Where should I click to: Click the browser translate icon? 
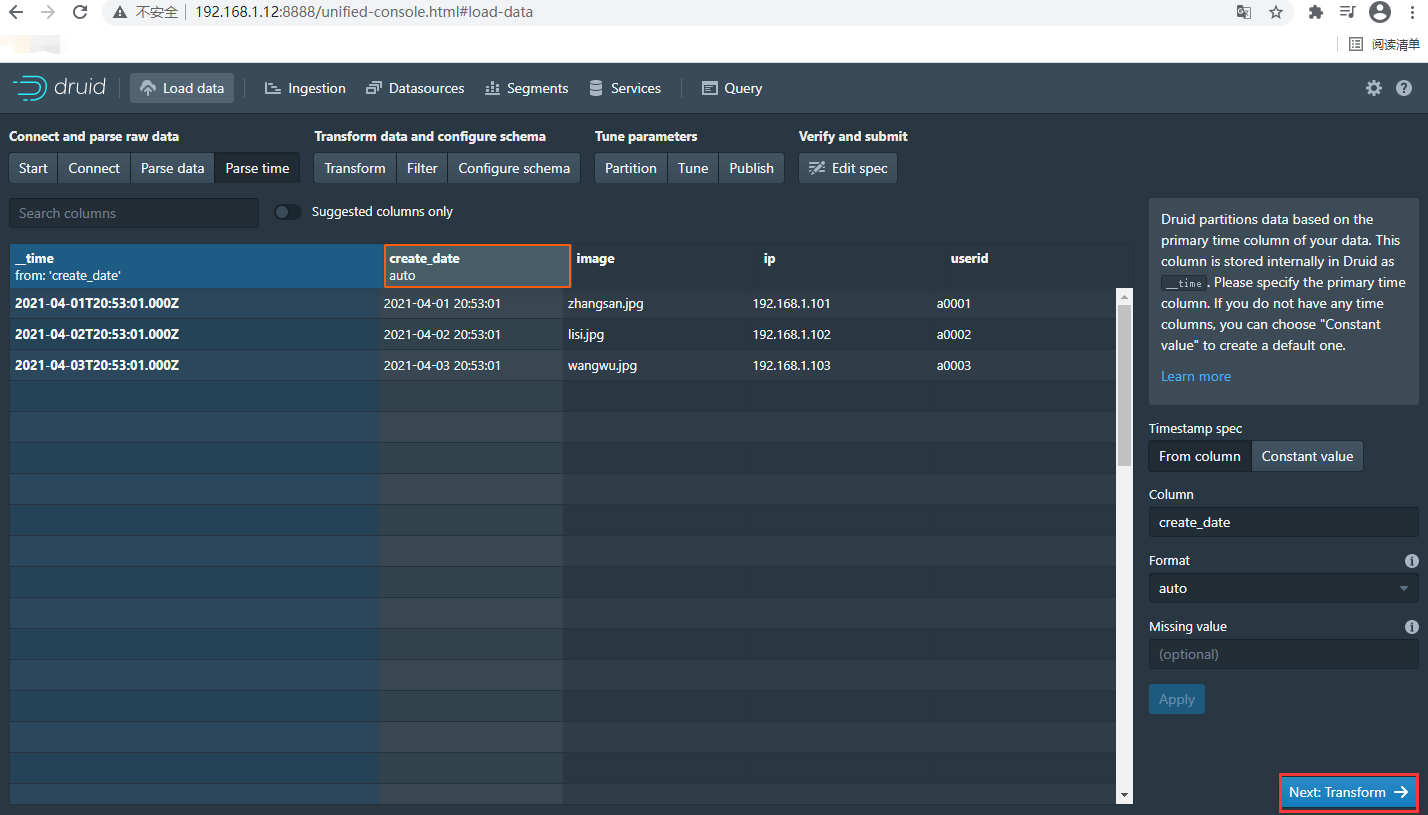1243,12
